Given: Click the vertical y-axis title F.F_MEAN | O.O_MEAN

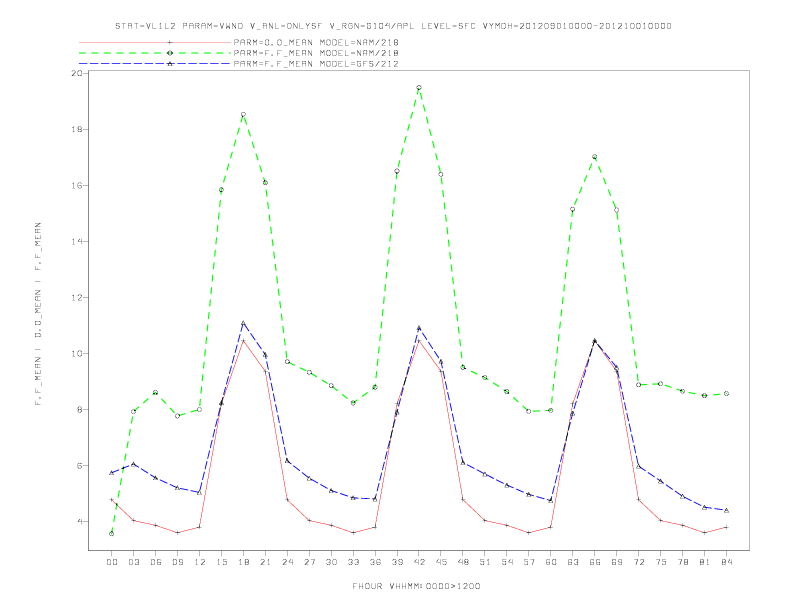Looking at the screenshot, I should [38, 314].
